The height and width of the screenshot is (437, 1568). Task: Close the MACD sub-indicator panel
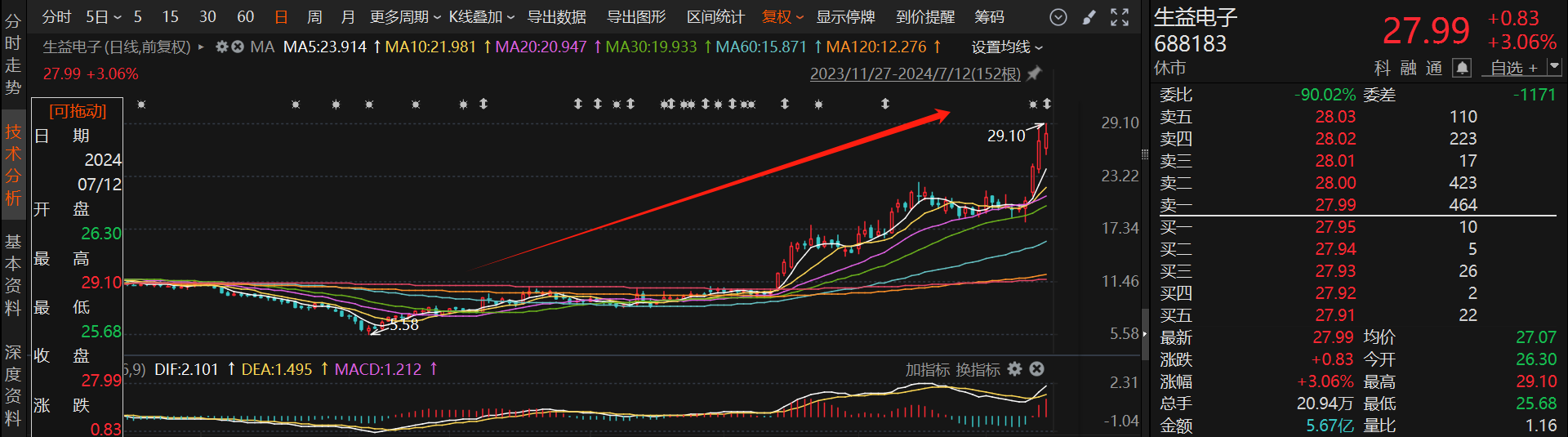(x=1036, y=369)
